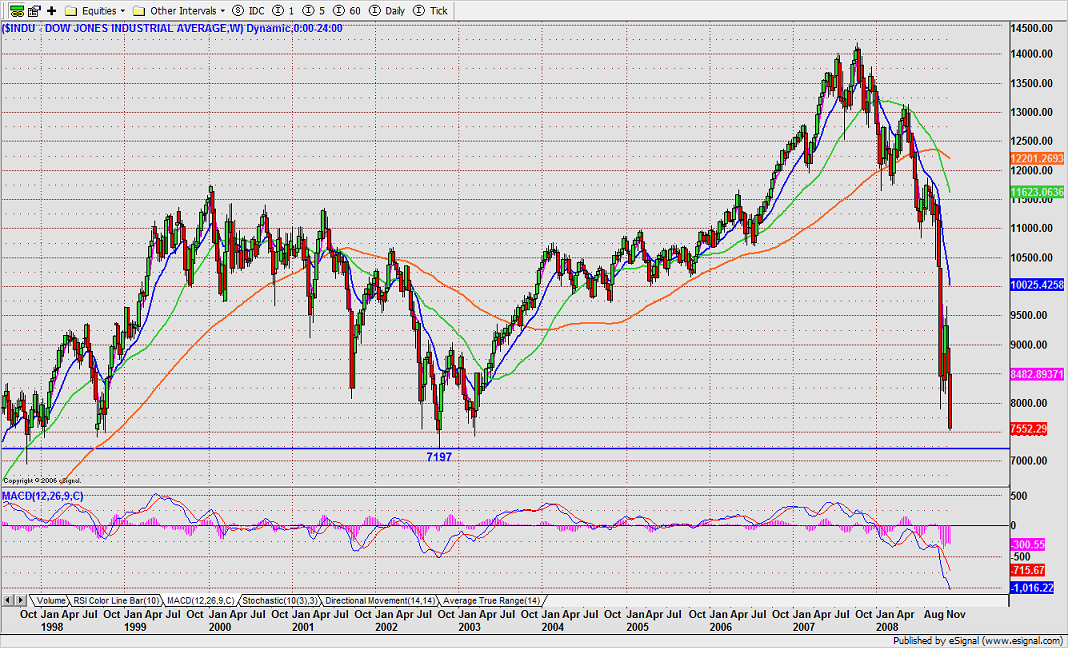Expand the Equities dropdown arrow
Viewport: 1068px width, 648px height.
(x=123, y=11)
